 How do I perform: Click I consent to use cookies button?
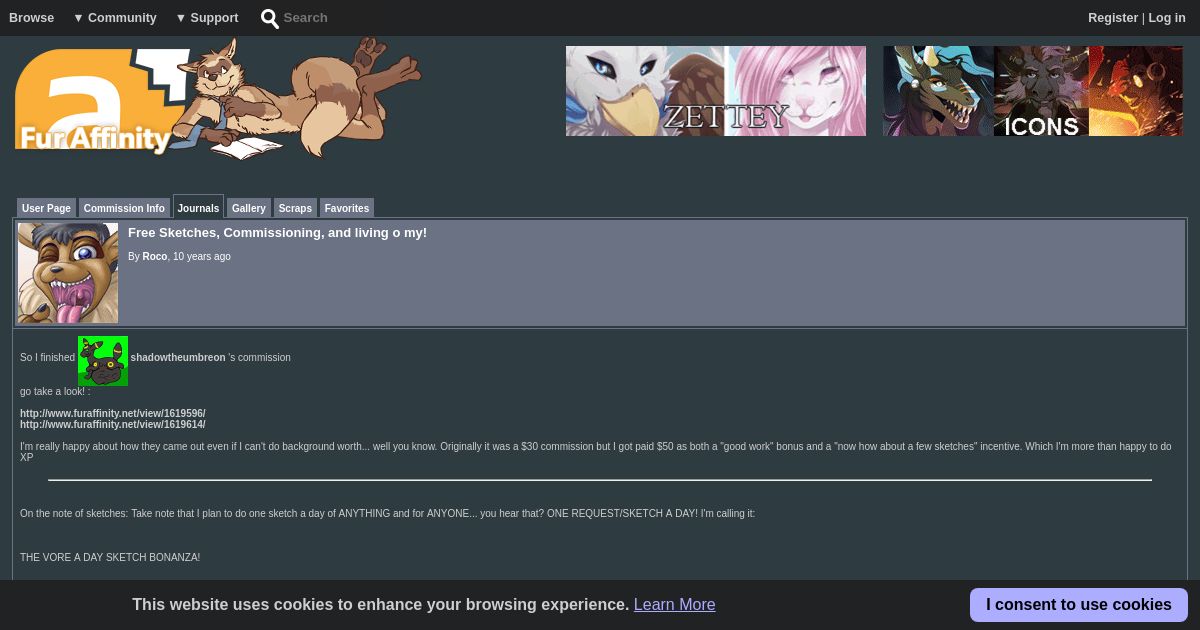point(1079,605)
